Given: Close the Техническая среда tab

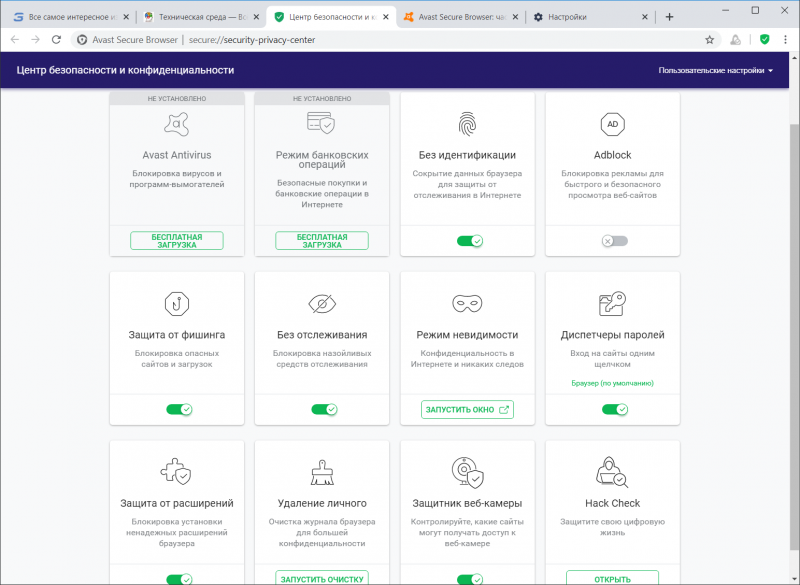Looking at the screenshot, I should 256,17.
